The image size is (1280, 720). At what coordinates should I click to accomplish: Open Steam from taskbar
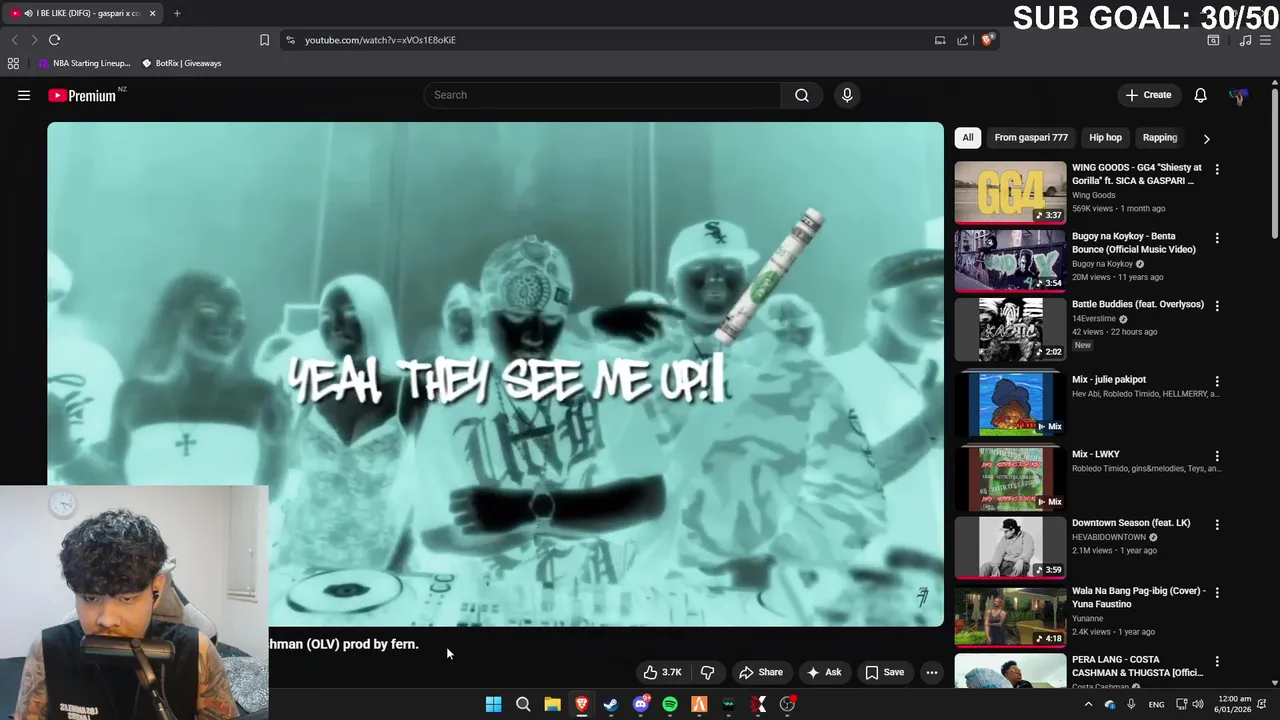pyautogui.click(x=611, y=704)
